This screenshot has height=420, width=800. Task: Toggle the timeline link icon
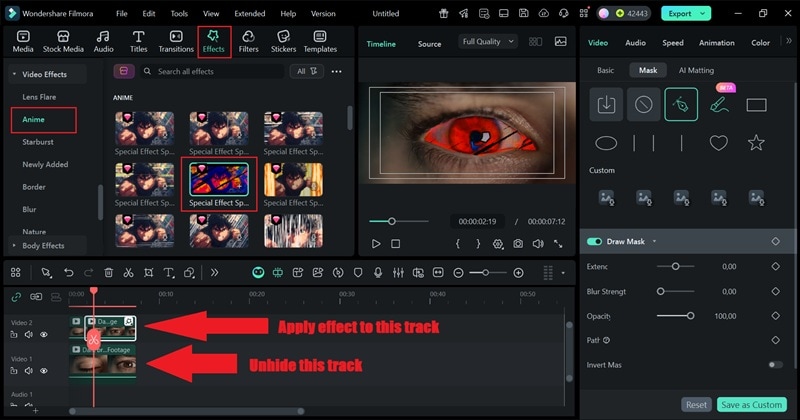[x=16, y=297]
